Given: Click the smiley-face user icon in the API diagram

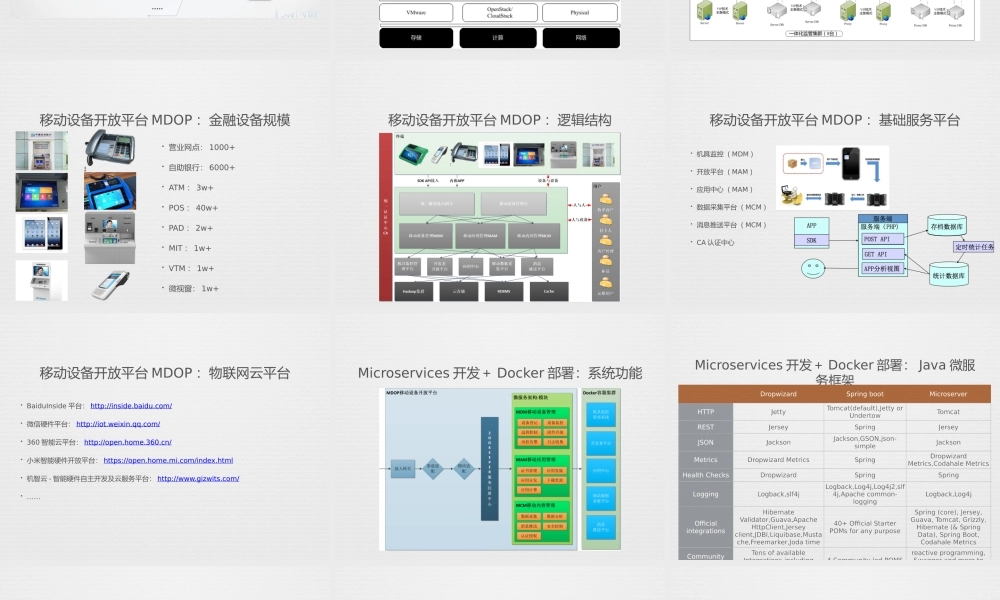Looking at the screenshot, I should pos(812,268).
